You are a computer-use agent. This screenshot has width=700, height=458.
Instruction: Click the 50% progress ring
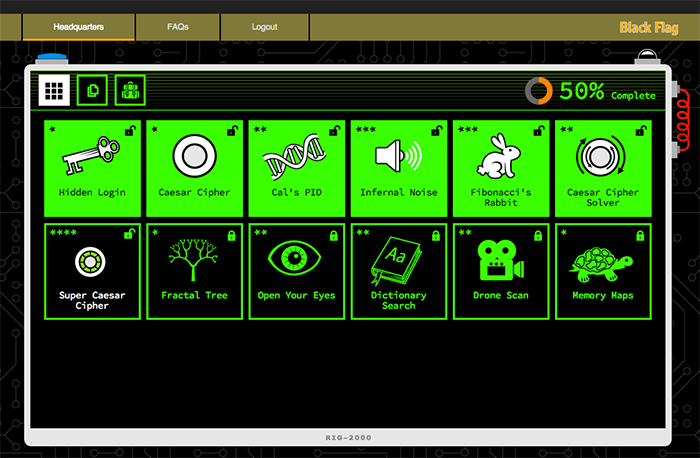pyautogui.click(x=538, y=91)
